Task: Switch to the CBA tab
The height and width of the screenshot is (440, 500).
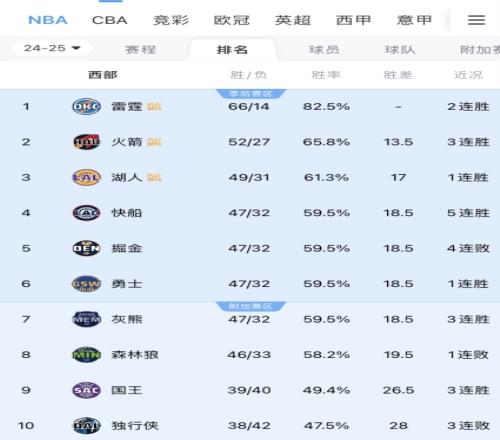Action: pyautogui.click(x=110, y=20)
